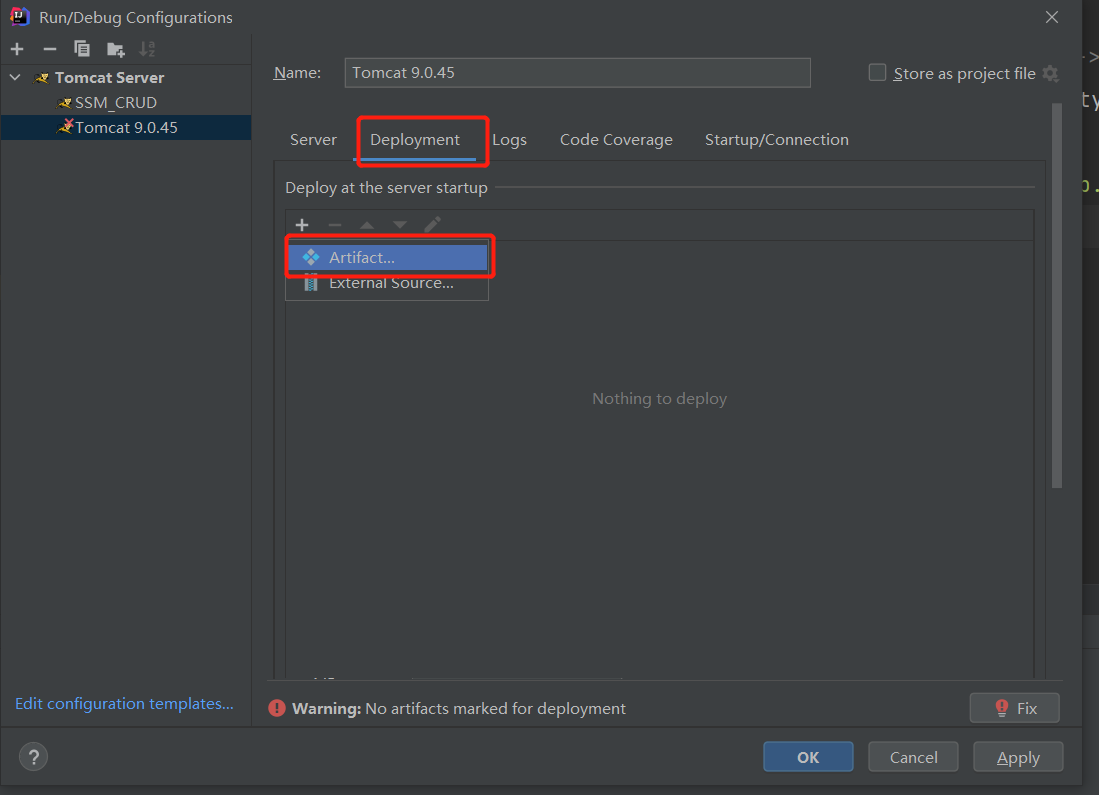Confirm with the OK button
The height and width of the screenshot is (795, 1099).
(808, 757)
